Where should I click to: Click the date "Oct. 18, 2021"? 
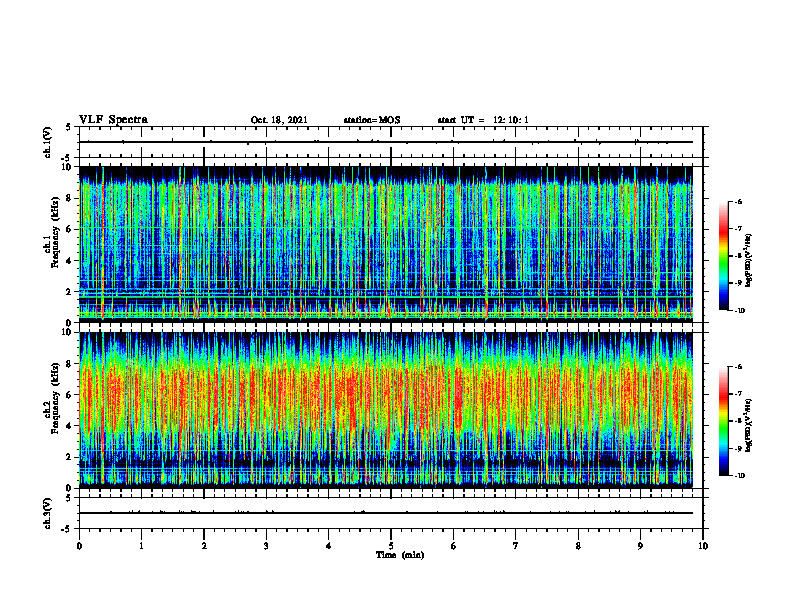tap(279, 120)
